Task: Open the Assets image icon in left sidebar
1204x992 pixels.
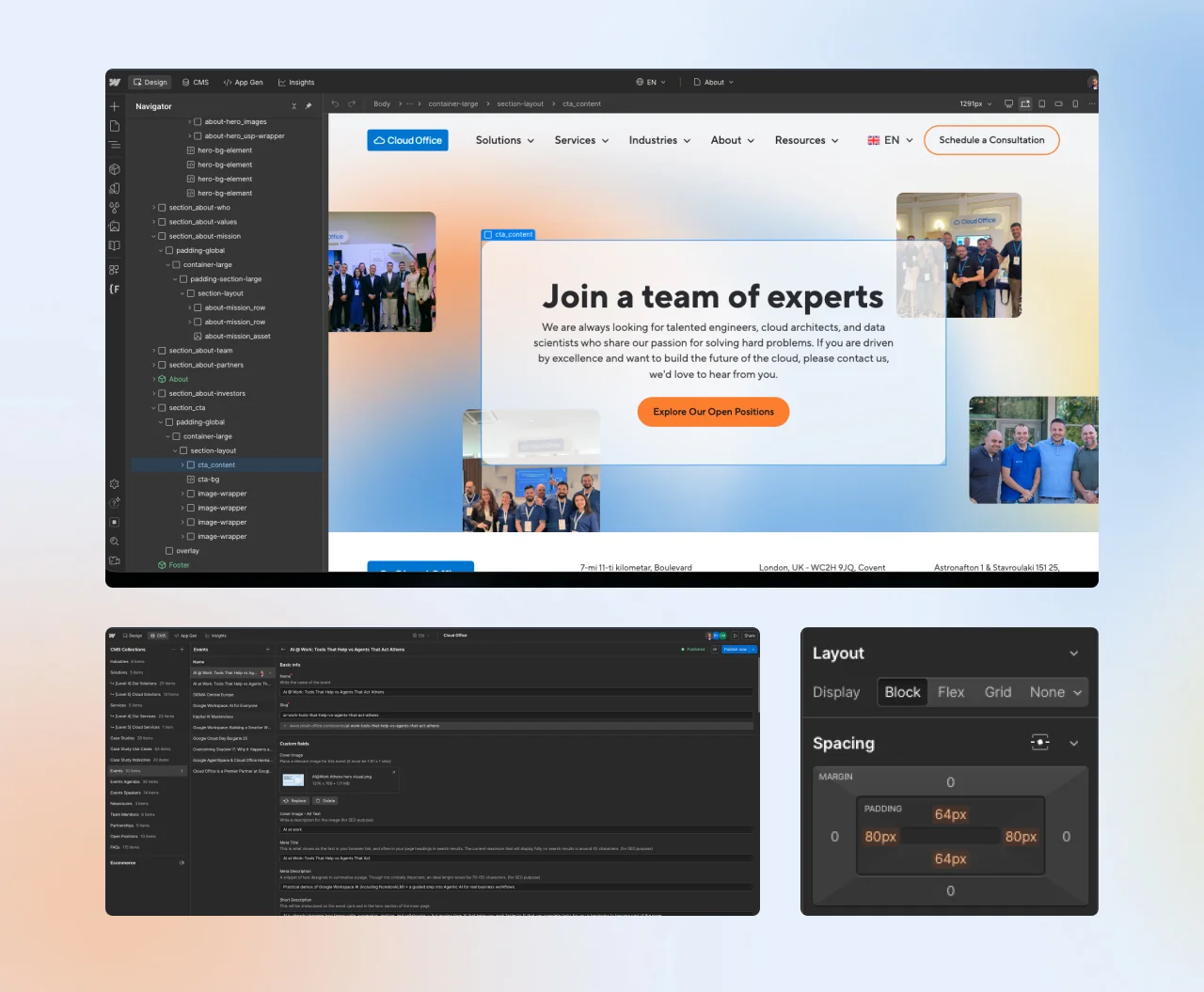Action: click(115, 227)
